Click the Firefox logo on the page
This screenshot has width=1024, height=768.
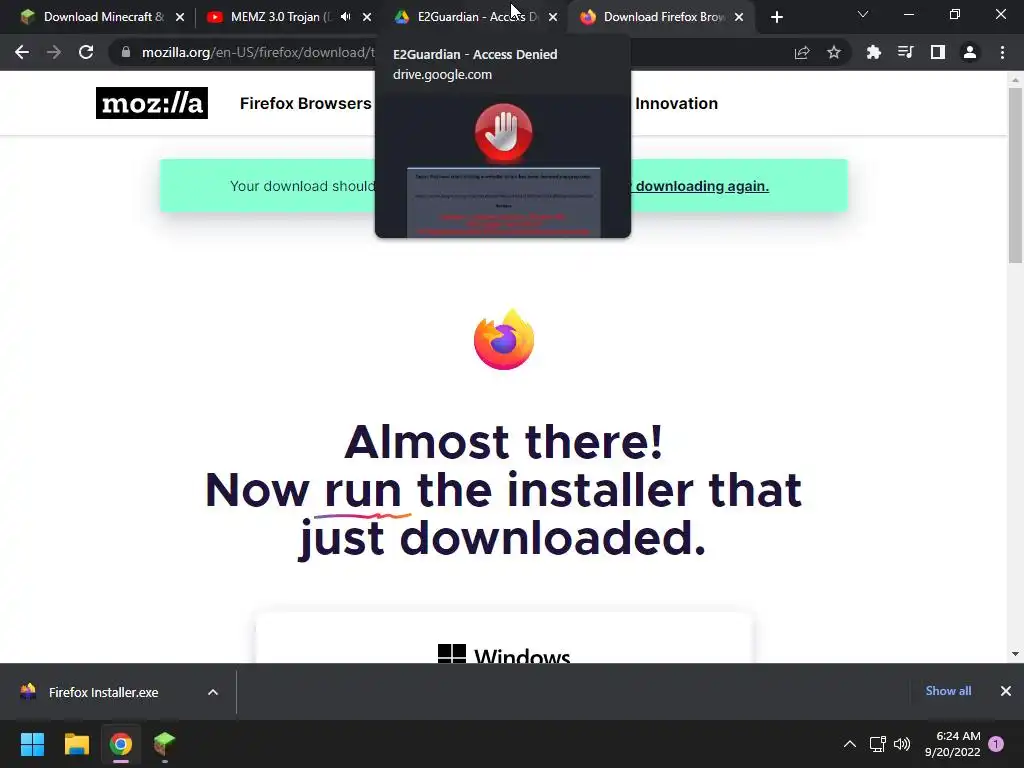tap(504, 339)
